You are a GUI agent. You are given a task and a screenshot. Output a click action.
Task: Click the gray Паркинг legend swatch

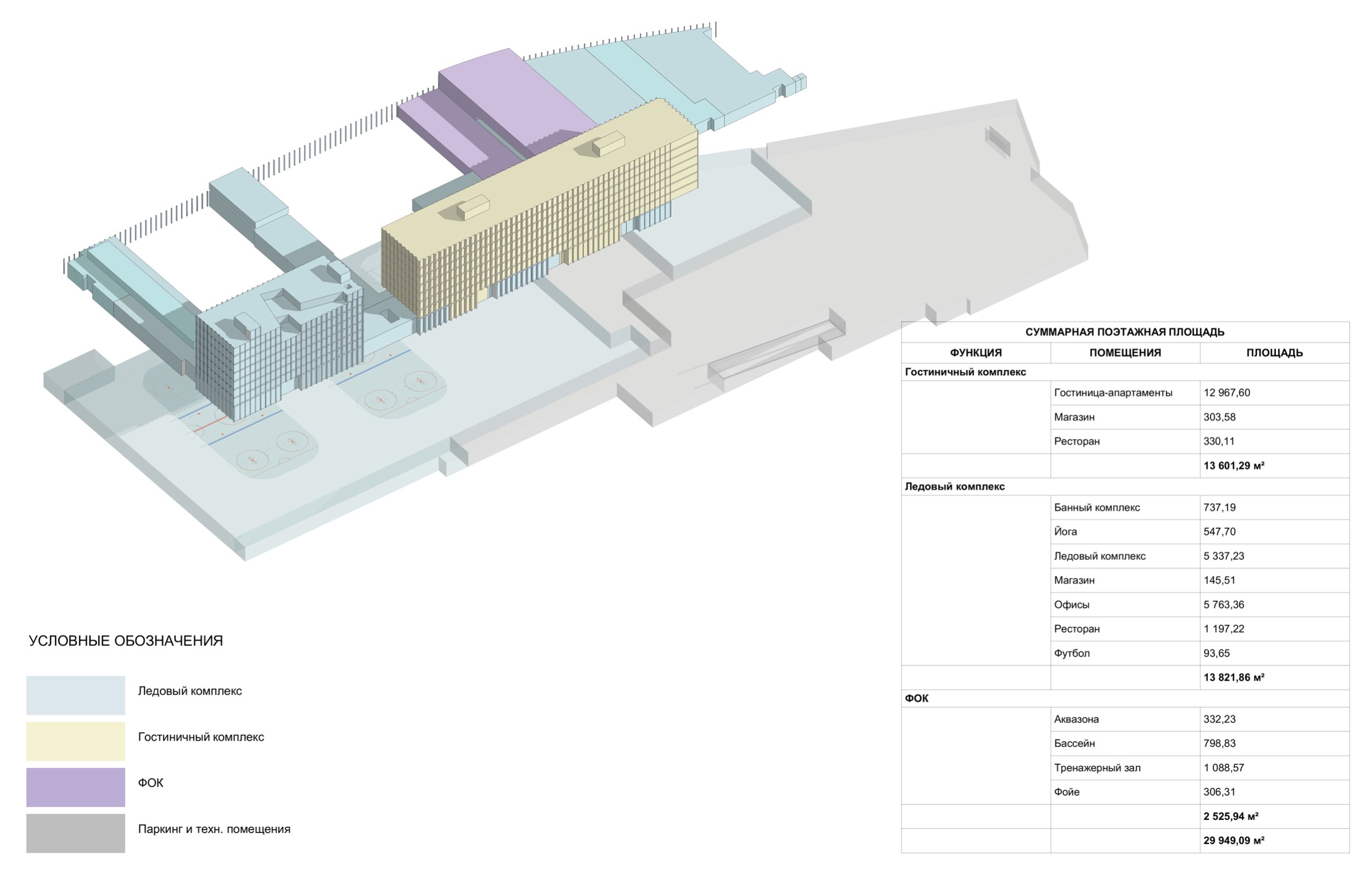coord(75,833)
